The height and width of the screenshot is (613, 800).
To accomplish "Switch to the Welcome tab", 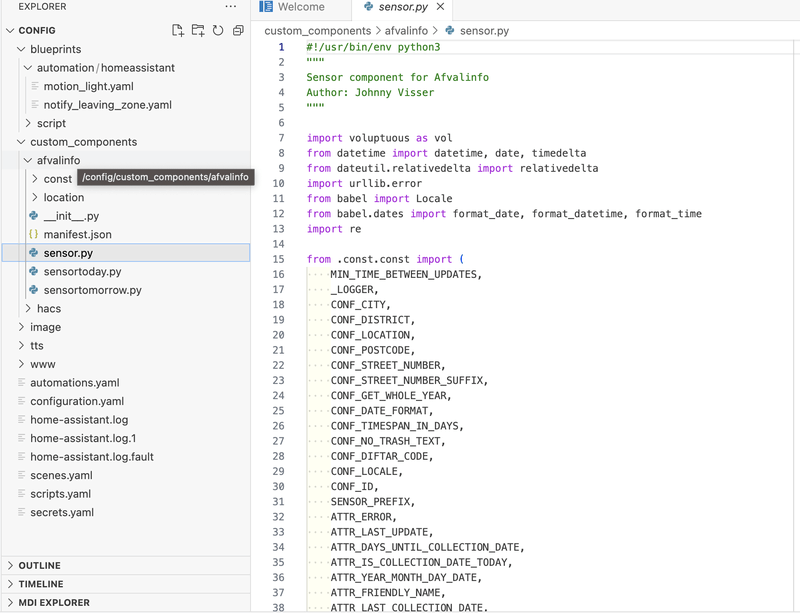I will point(300,7).
